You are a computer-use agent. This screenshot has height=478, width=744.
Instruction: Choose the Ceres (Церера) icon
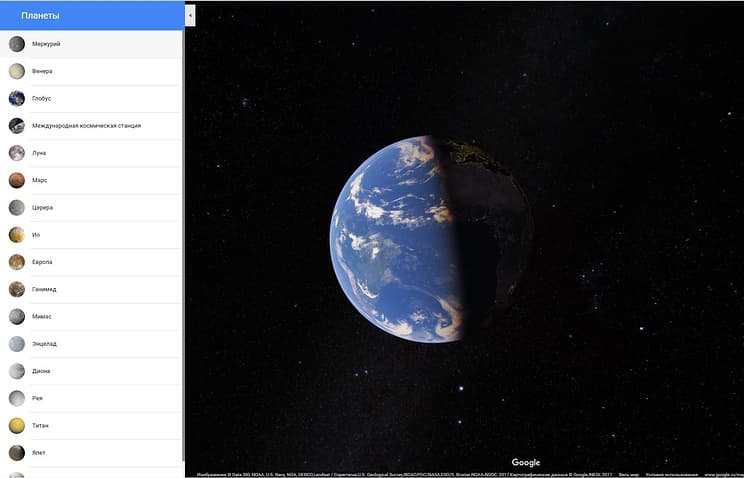click(x=17, y=207)
